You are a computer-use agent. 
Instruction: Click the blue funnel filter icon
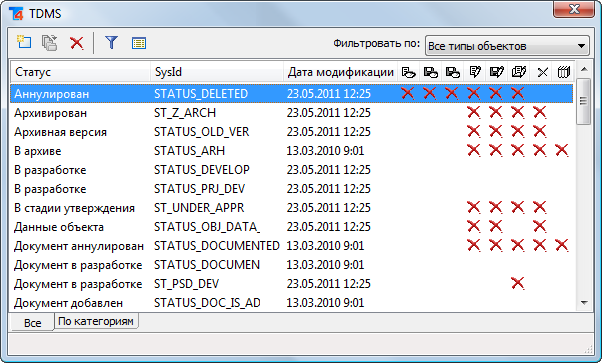click(x=111, y=42)
